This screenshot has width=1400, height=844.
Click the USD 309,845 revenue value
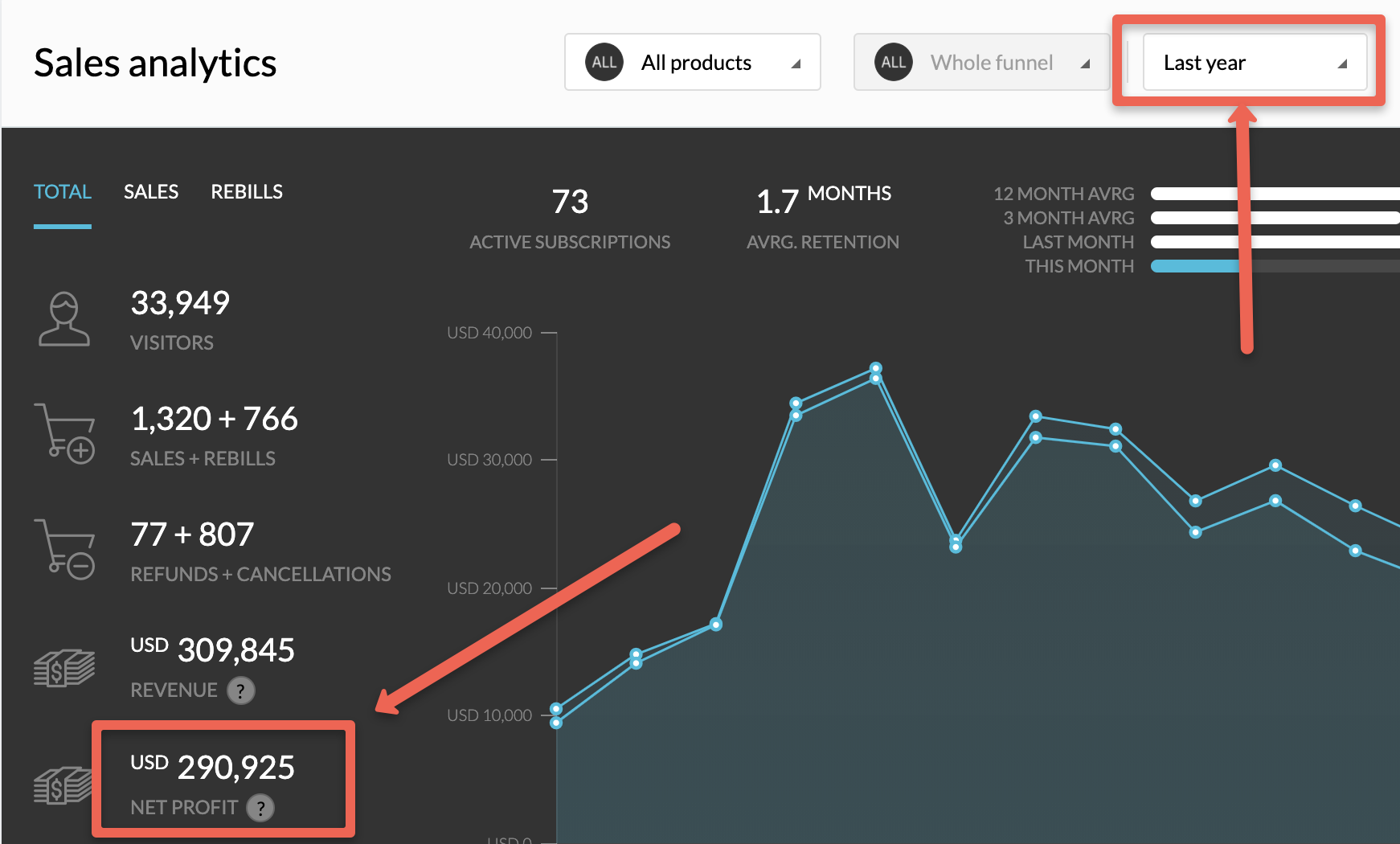click(213, 650)
